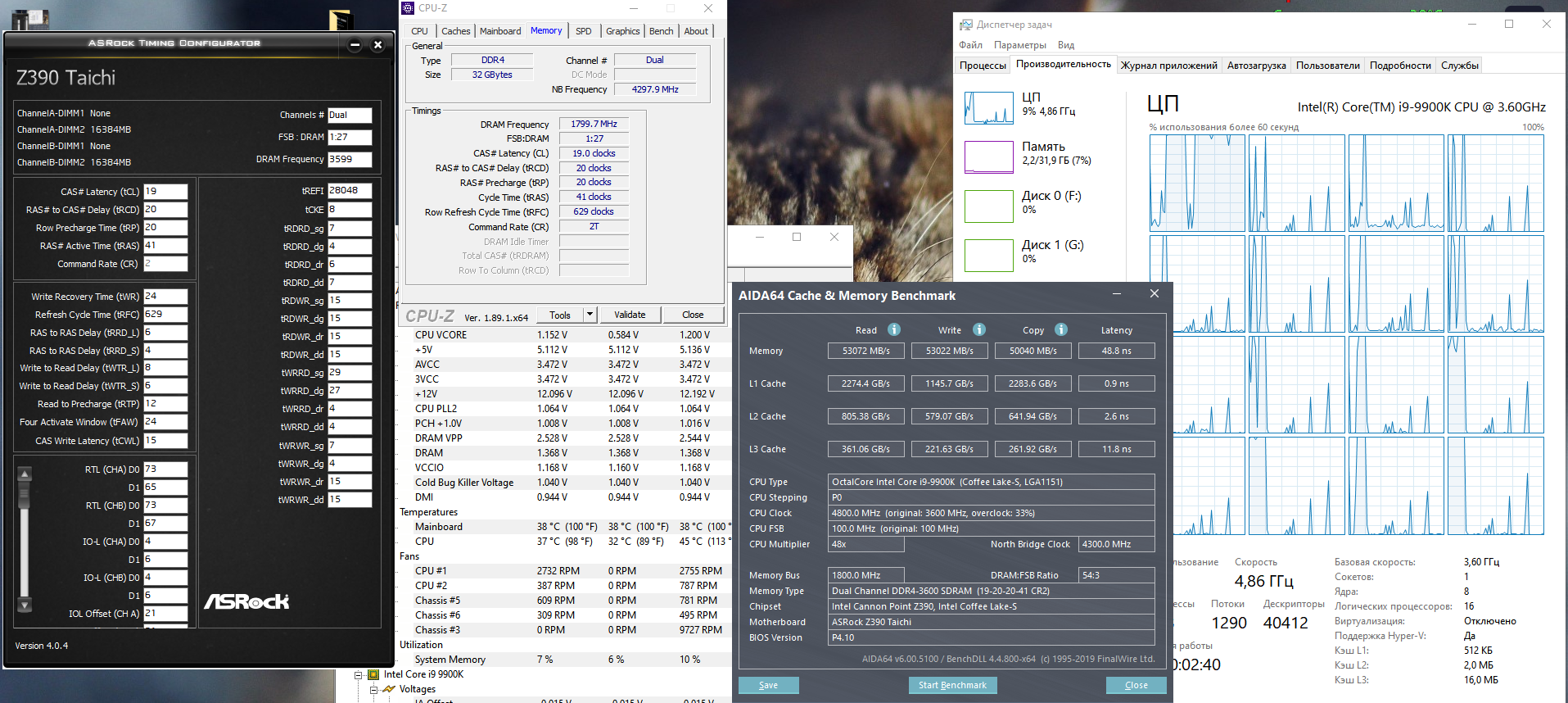The width and height of the screenshot is (1568, 703).
Task: Click the CPU Type field in AIDA64
Action: pos(992,482)
